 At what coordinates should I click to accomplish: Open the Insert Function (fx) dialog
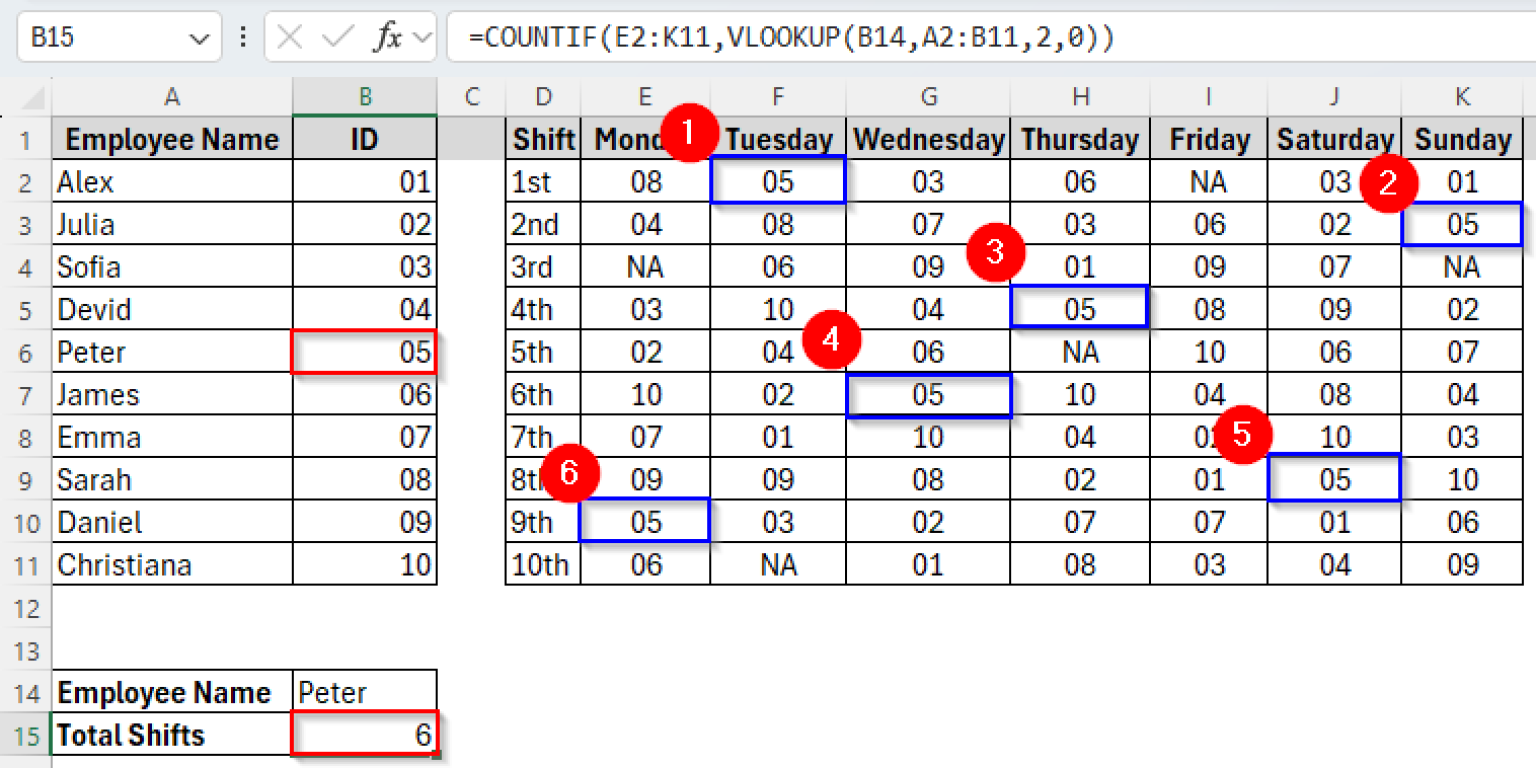389,36
